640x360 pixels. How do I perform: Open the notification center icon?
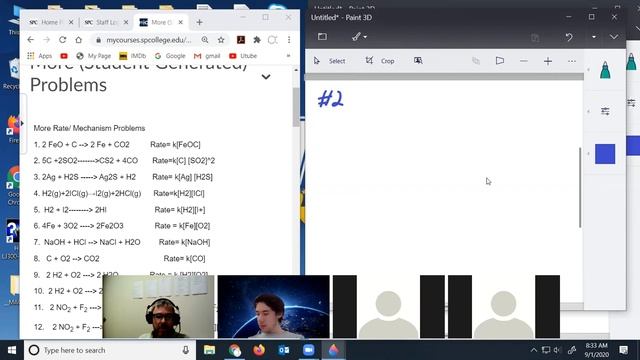624,350
